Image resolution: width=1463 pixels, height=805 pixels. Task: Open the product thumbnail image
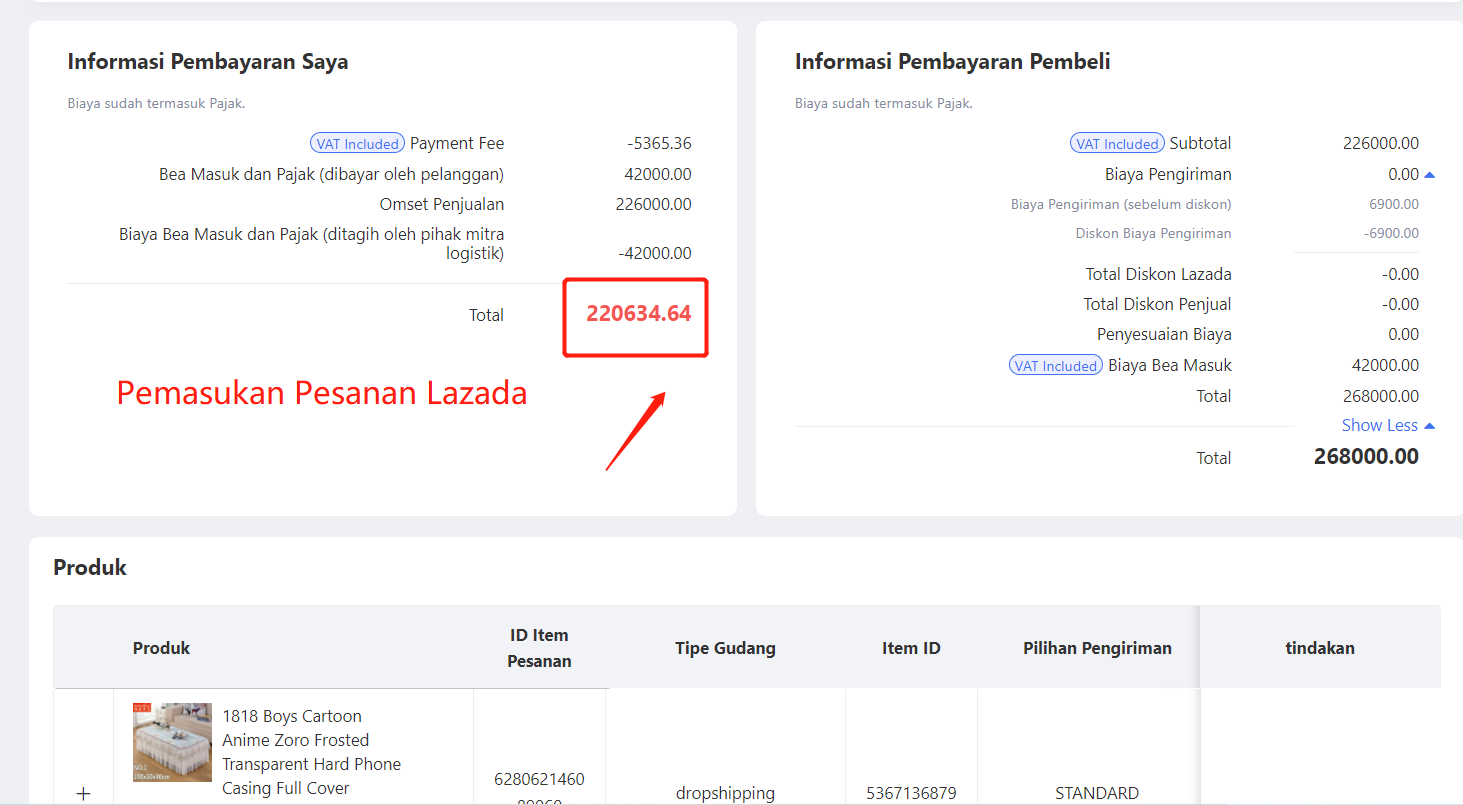[x=172, y=742]
